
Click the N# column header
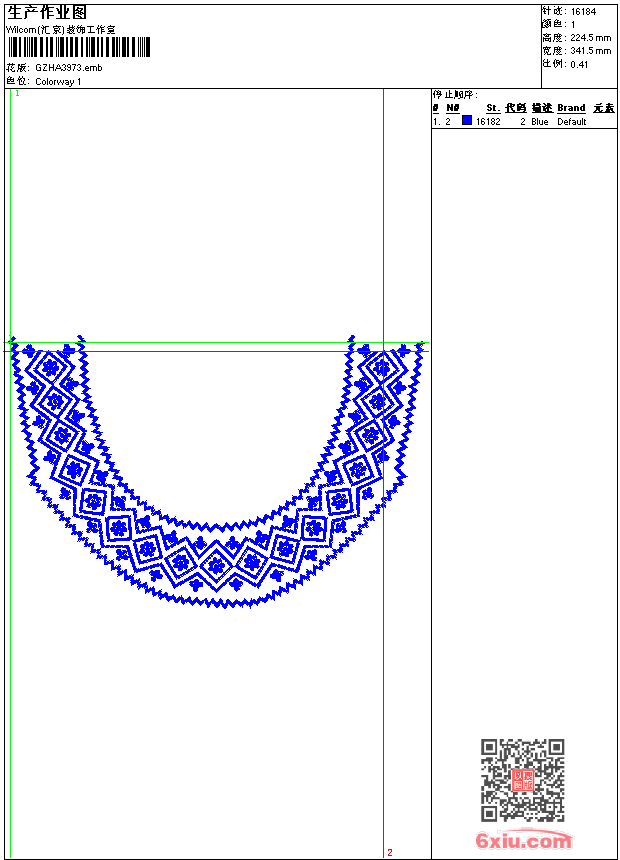(453, 108)
